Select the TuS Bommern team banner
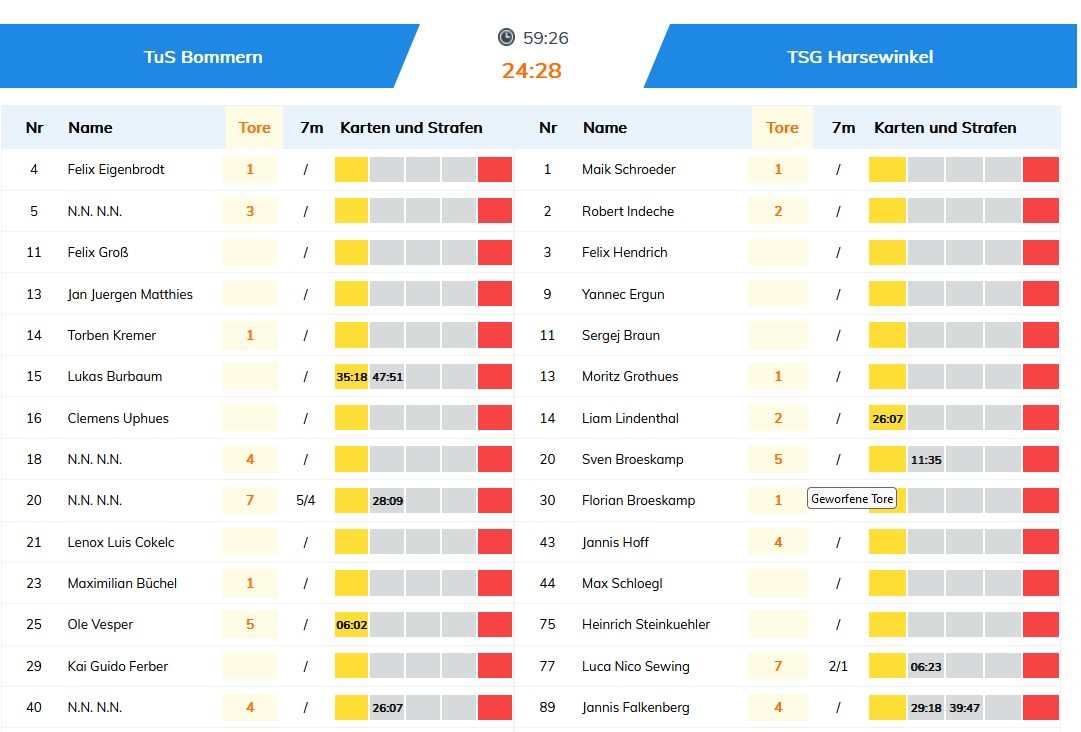The height and width of the screenshot is (732, 1081). pyautogui.click(x=203, y=57)
